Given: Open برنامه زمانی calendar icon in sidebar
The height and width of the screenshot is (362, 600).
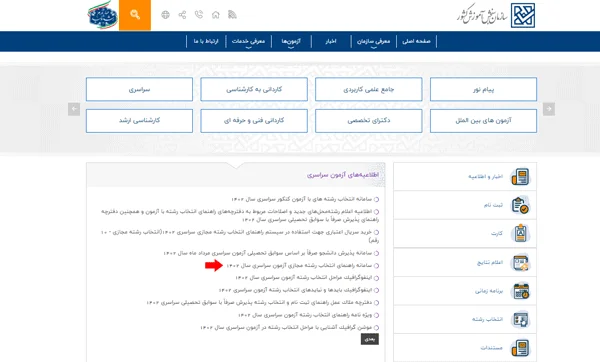Looking at the screenshot, I should click(x=520, y=291).
